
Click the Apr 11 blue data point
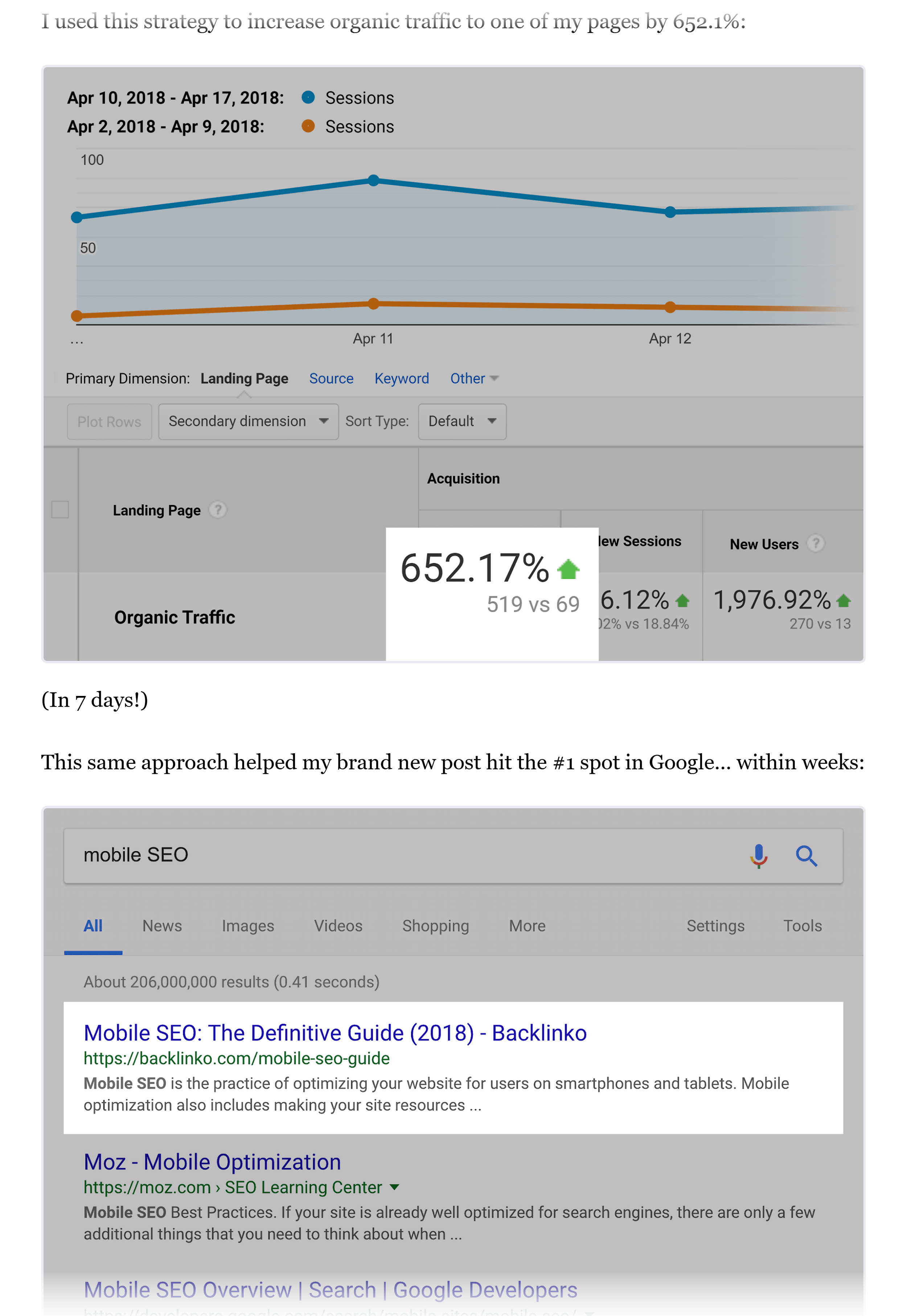(x=373, y=180)
